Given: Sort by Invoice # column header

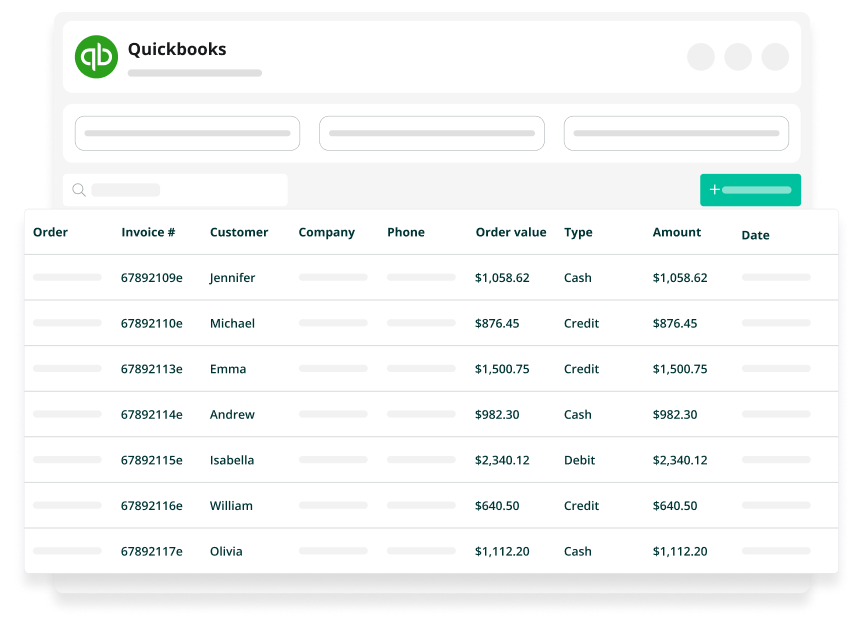Looking at the screenshot, I should pos(148,232).
